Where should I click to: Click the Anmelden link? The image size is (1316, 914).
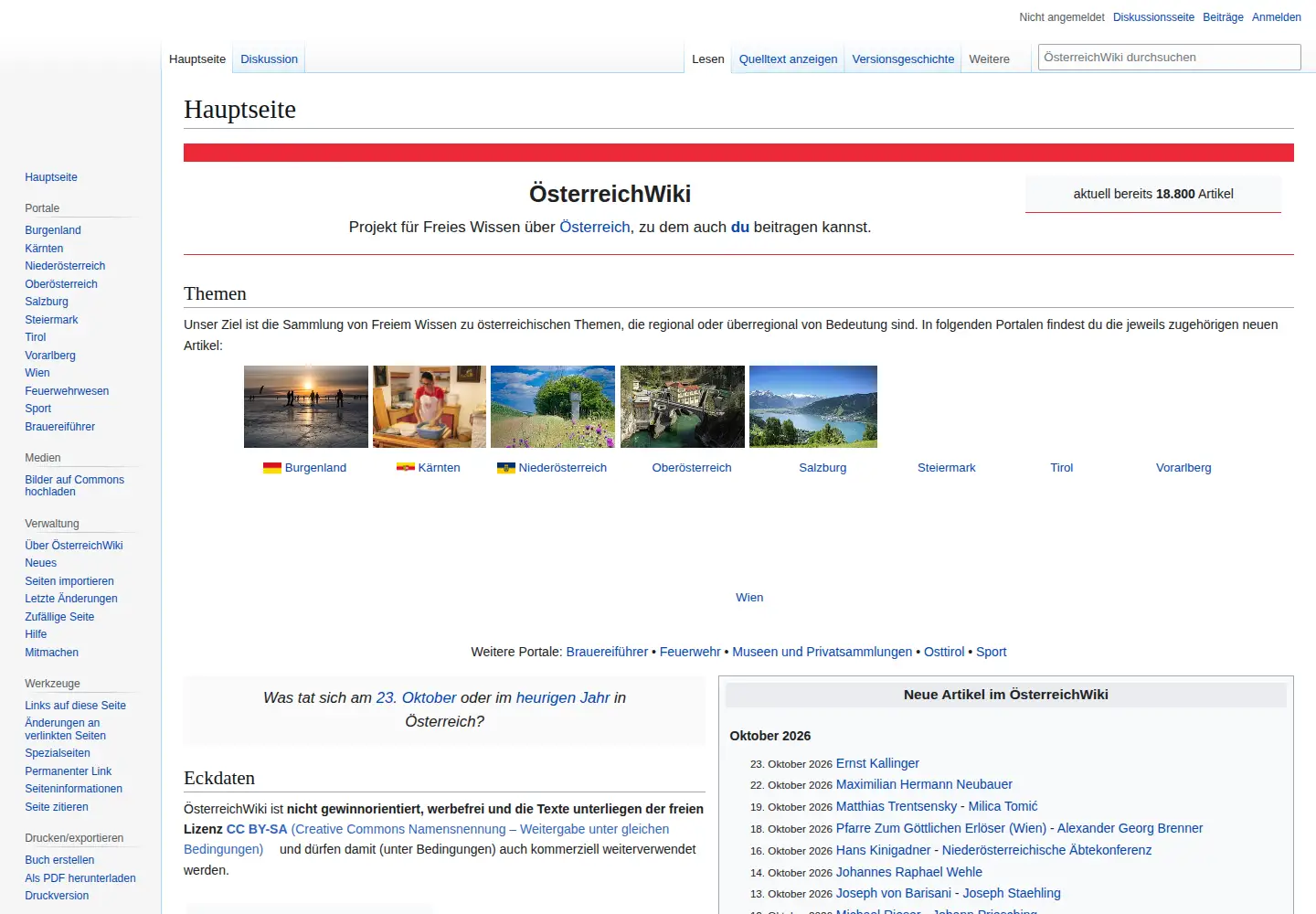tap(1277, 17)
